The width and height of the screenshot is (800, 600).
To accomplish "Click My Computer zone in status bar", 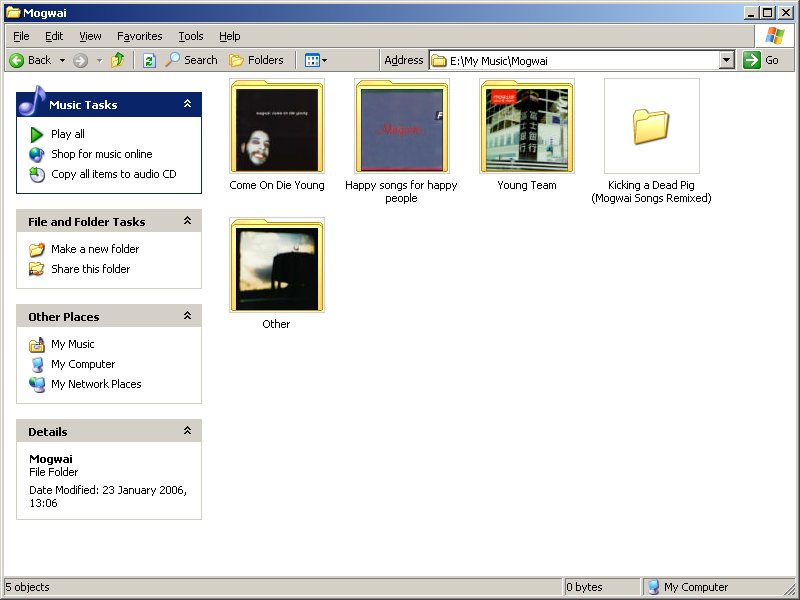I will pos(688,587).
